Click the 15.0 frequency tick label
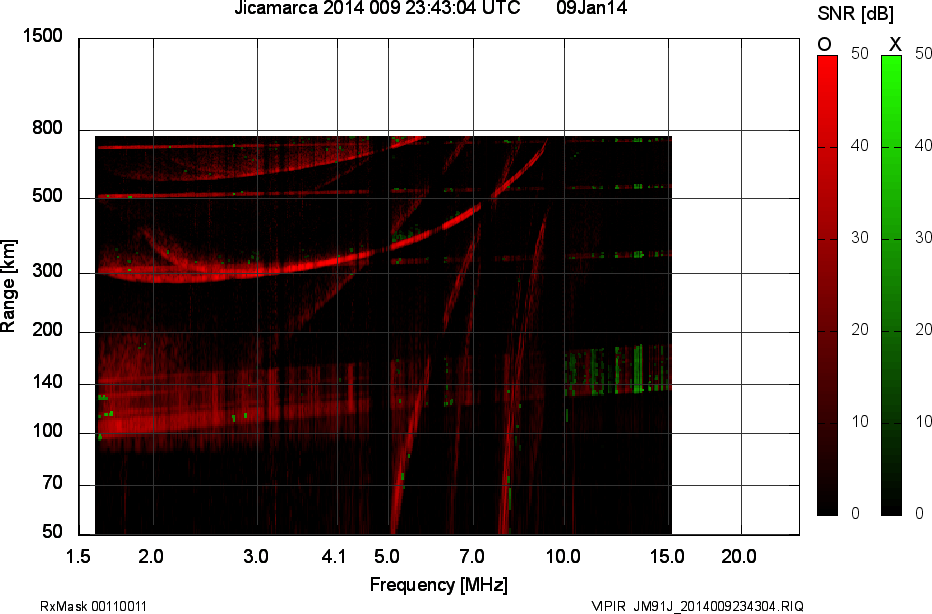Screen dimensions: 932x614 tap(668, 556)
